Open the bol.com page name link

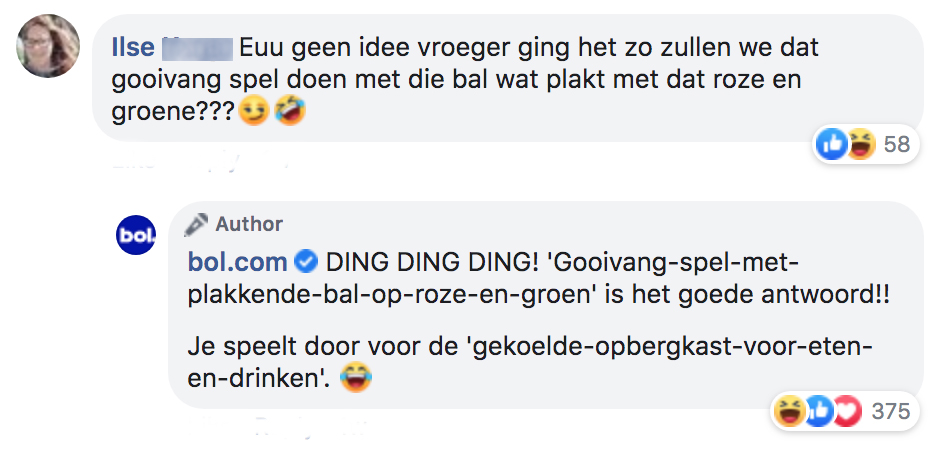click(x=237, y=262)
